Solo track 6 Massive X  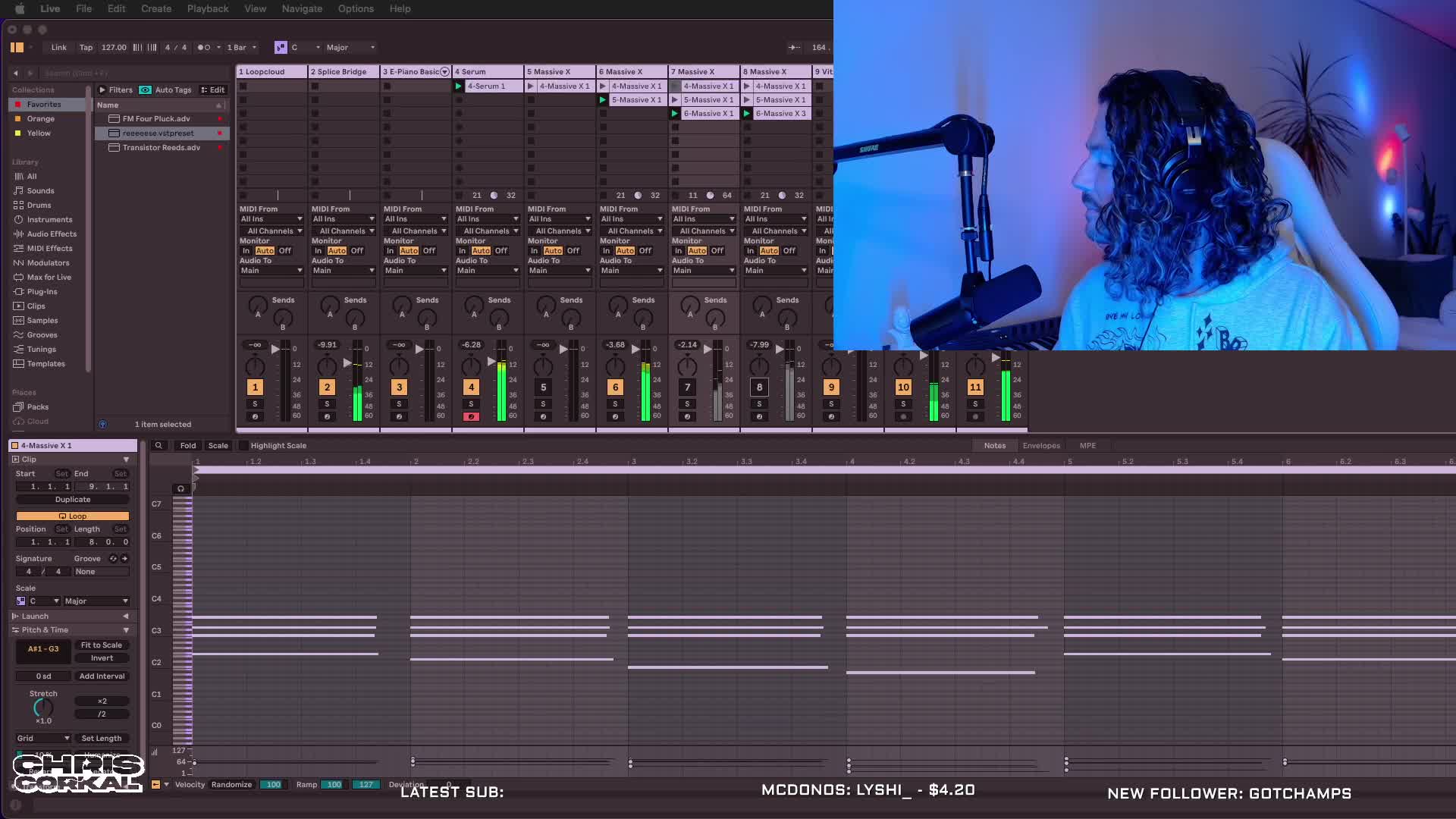[x=615, y=403]
